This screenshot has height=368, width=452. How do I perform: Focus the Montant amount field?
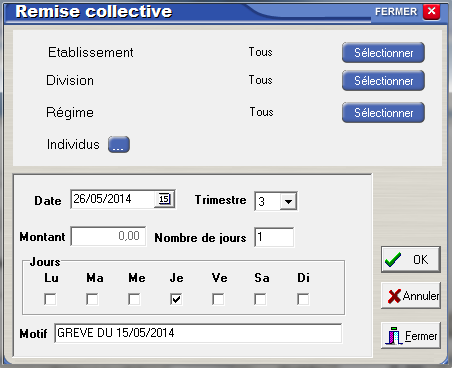pyautogui.click(x=109, y=236)
